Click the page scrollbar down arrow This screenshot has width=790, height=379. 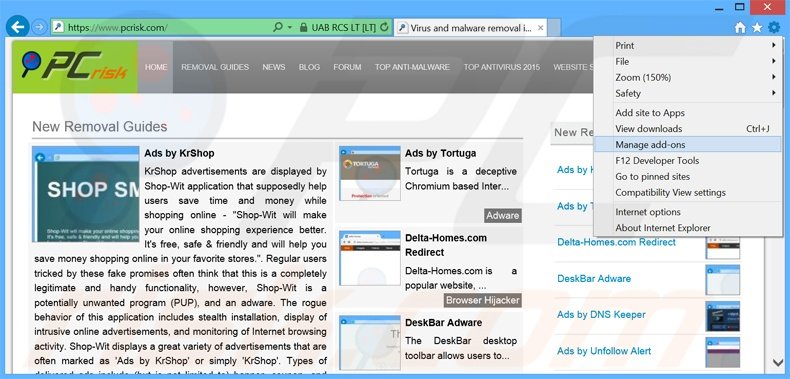pos(777,362)
